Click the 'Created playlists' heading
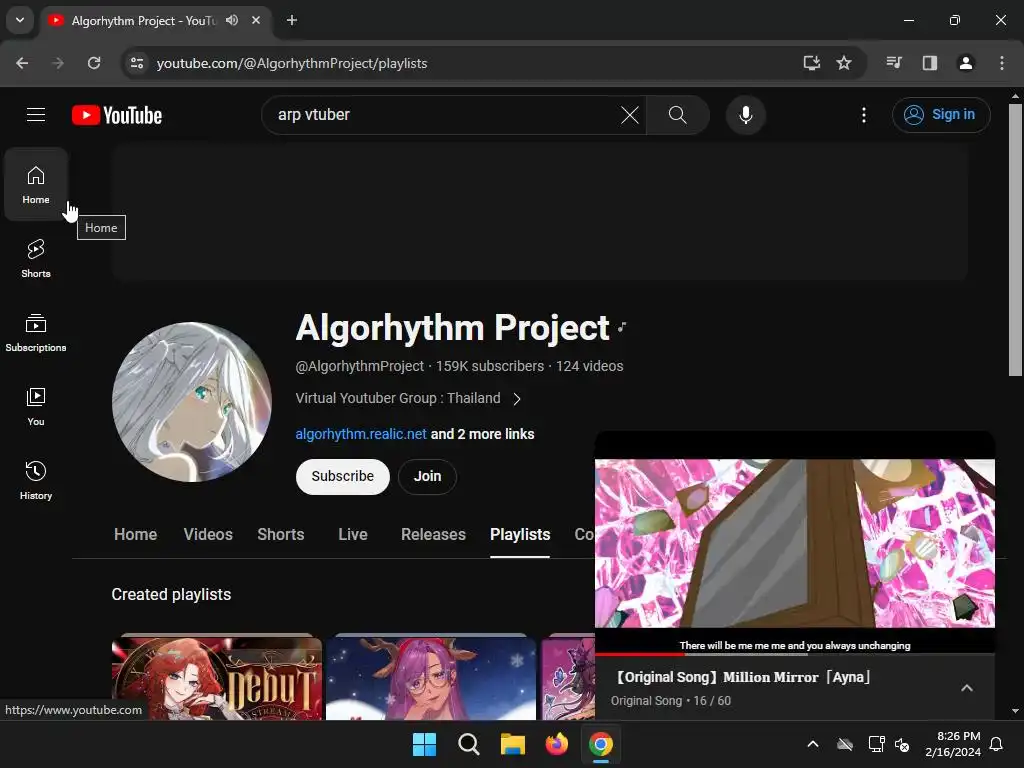1024x768 pixels. tap(171, 594)
